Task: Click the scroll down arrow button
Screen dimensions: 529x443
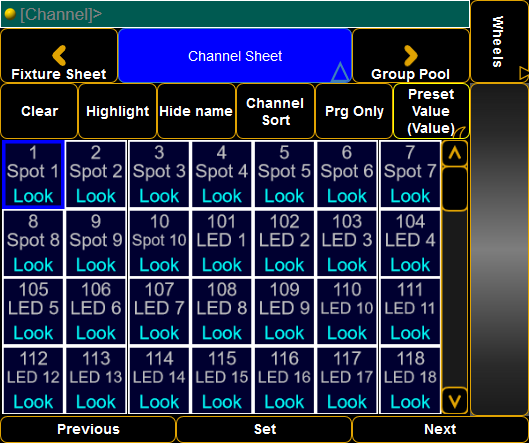Action: point(454,401)
